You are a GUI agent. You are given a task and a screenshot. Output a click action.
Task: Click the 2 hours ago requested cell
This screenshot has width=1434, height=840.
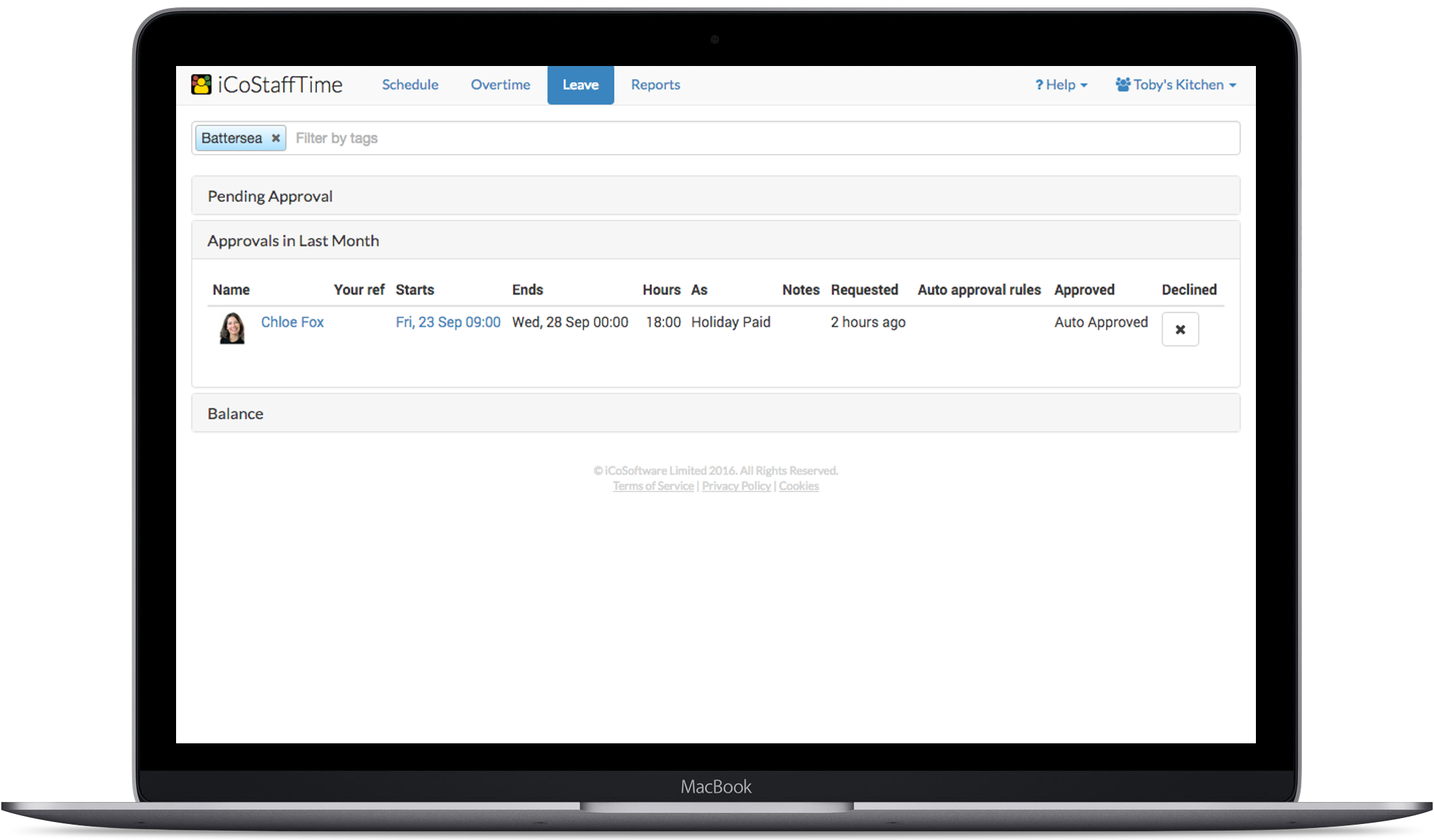pos(868,322)
